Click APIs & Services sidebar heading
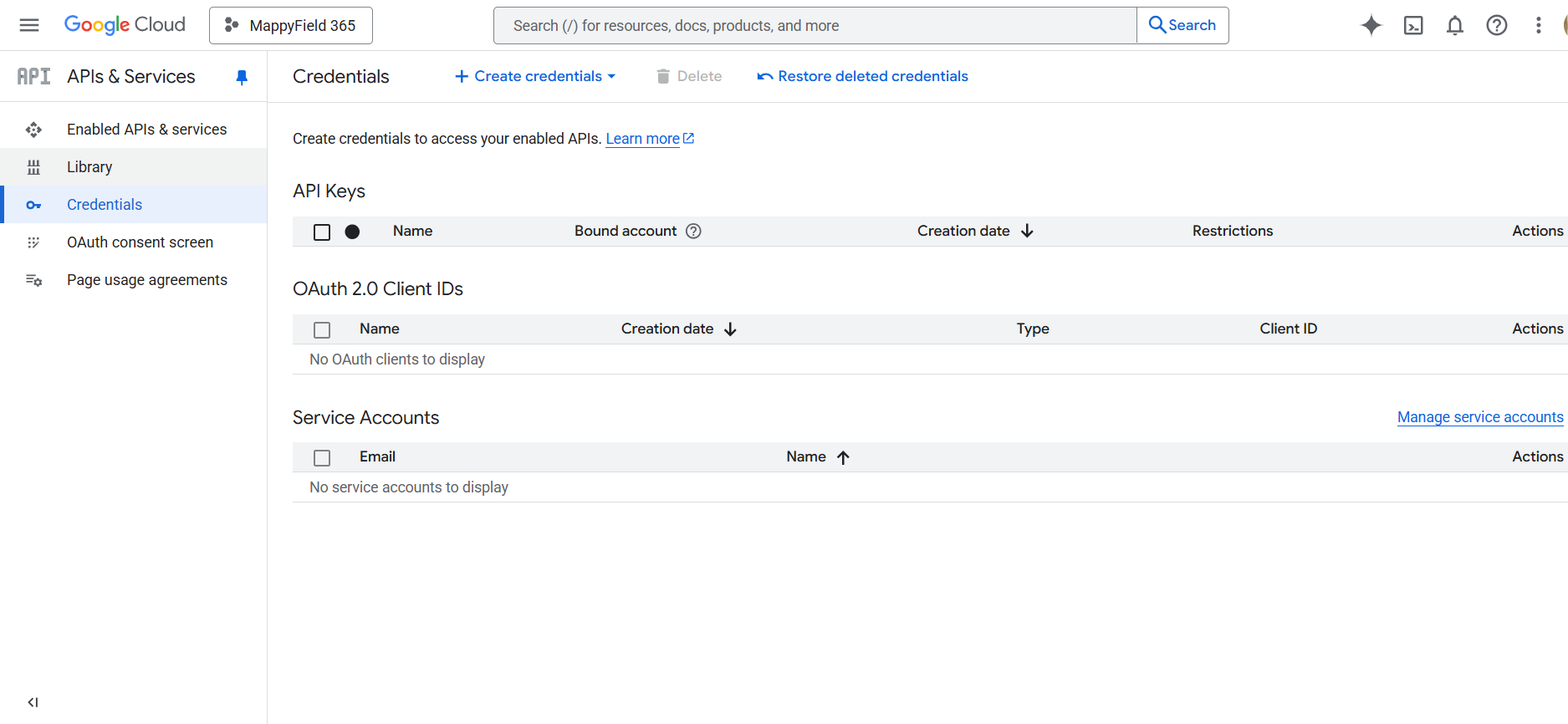Viewport: 1568px width, 724px height. 131,77
